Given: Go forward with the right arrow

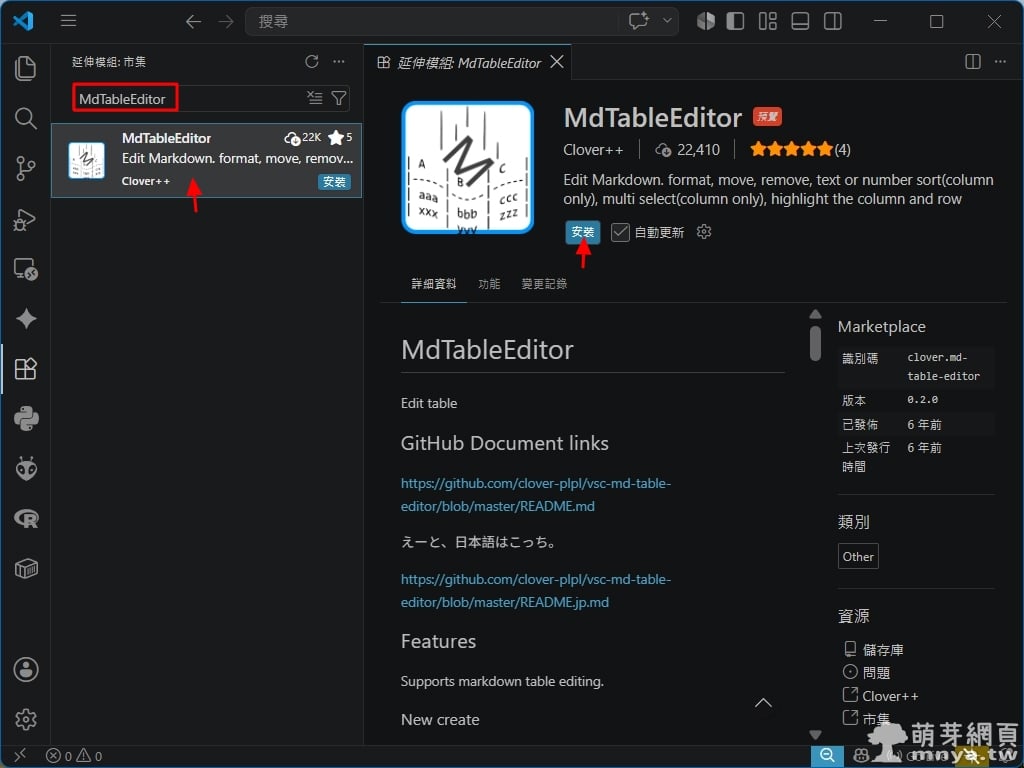Looking at the screenshot, I should pyautogui.click(x=226, y=22).
